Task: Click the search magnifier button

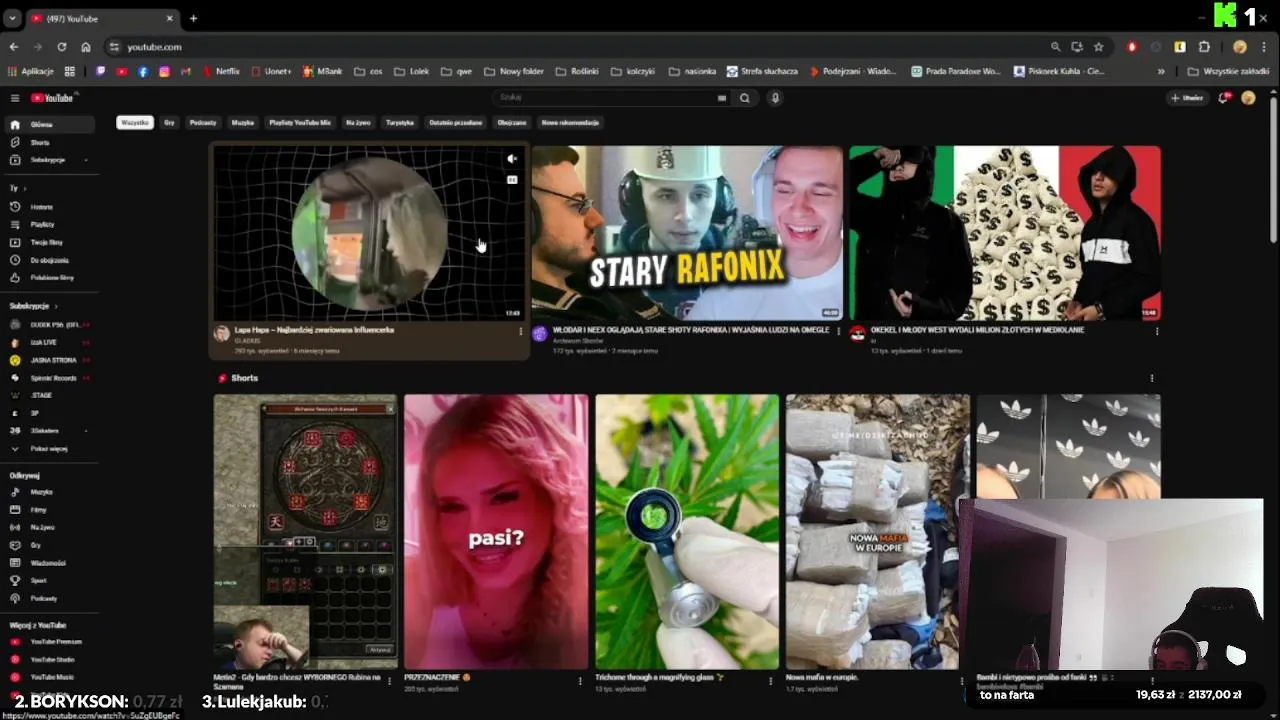Action: 744,98
